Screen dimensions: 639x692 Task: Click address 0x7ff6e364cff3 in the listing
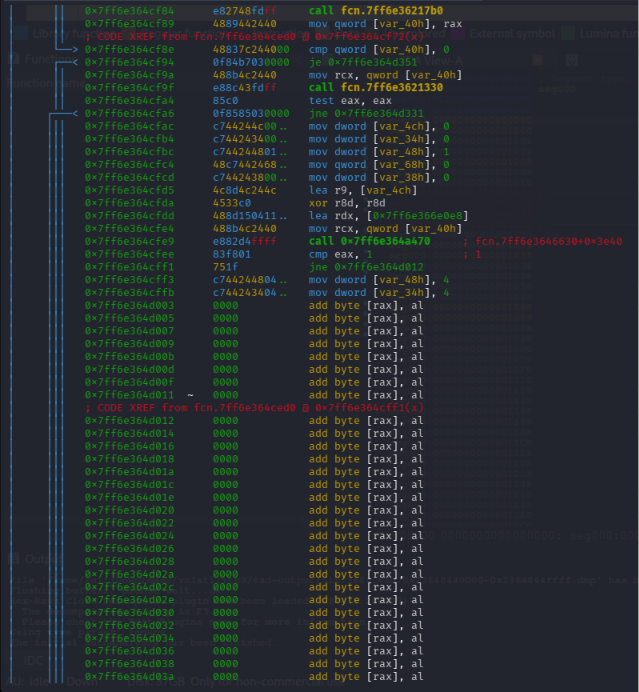click(x=129, y=279)
